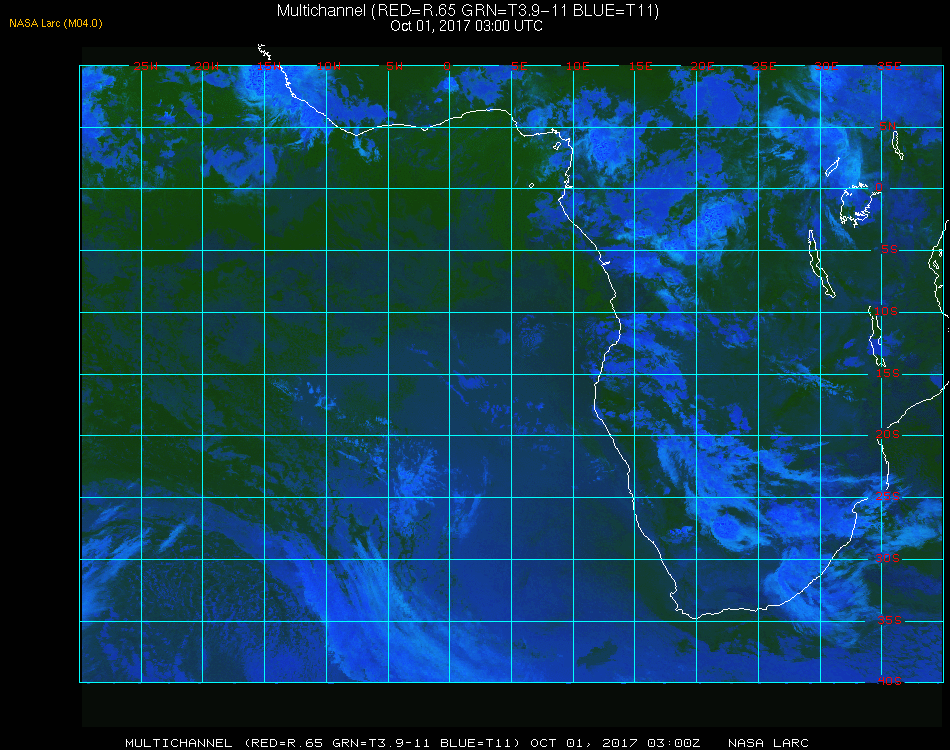Click the 'OCT 01, 2017 03:00Z' bottom timestamp
The height and width of the screenshot is (750, 950).
[x=615, y=743]
